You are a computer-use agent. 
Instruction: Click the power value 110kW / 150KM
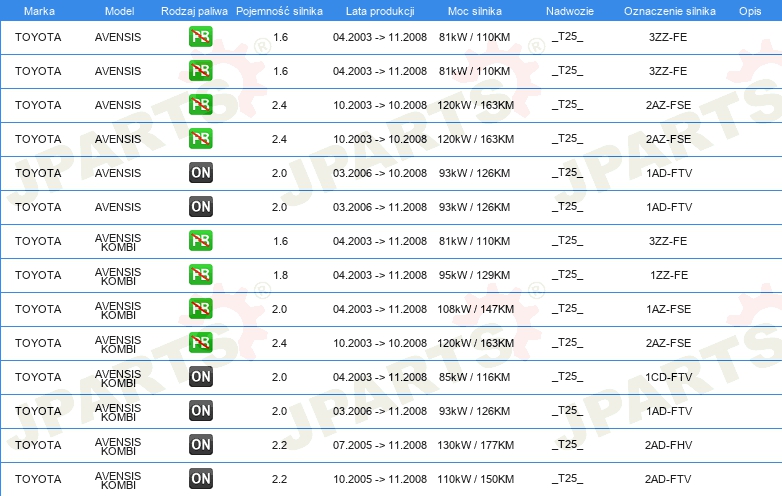(x=475, y=479)
